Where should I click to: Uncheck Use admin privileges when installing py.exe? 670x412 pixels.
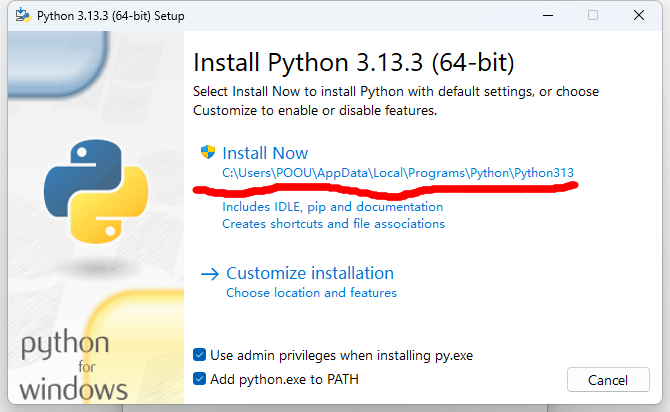click(x=199, y=355)
